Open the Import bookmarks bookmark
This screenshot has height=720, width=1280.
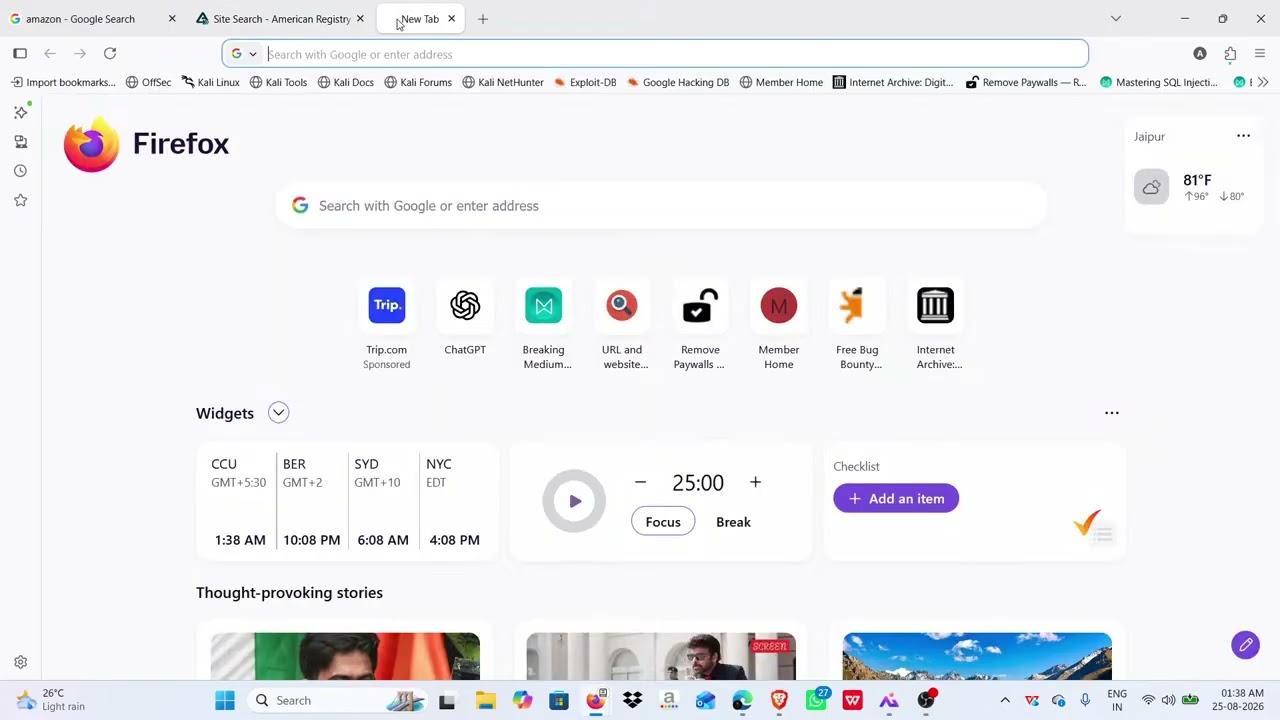(x=64, y=82)
